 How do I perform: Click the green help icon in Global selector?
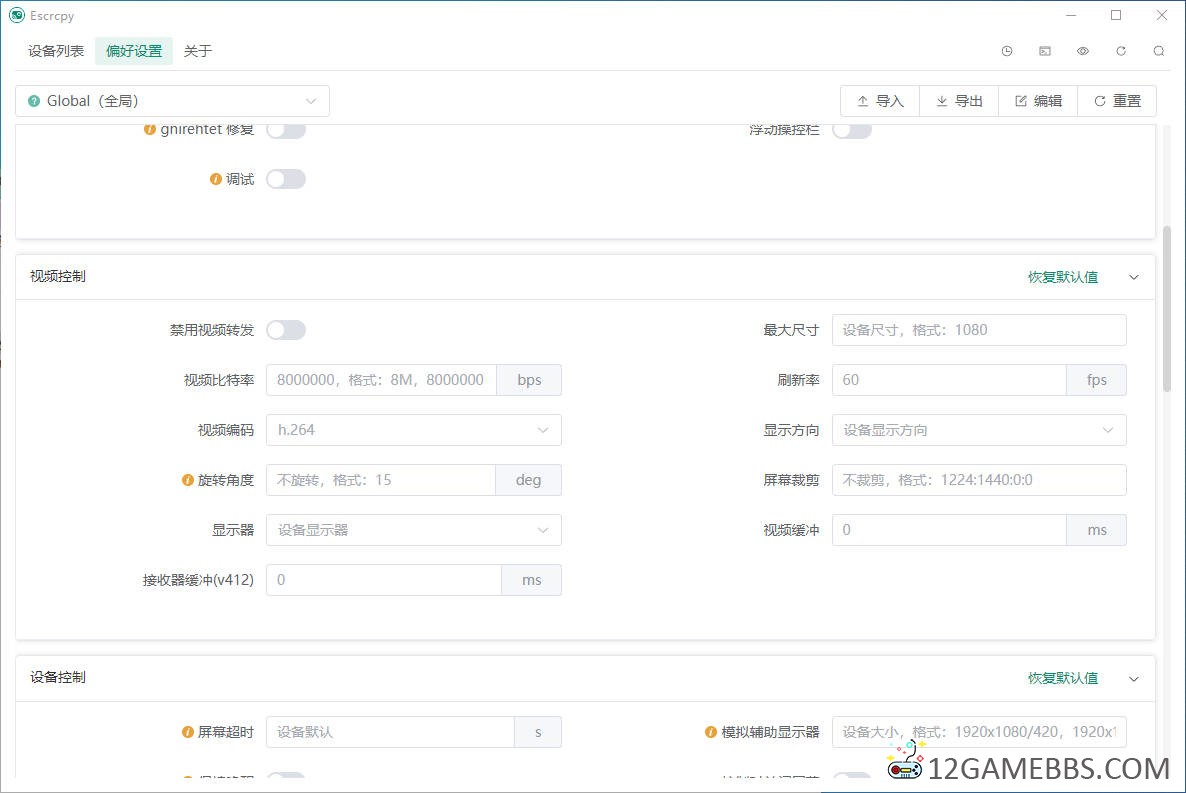[34, 101]
